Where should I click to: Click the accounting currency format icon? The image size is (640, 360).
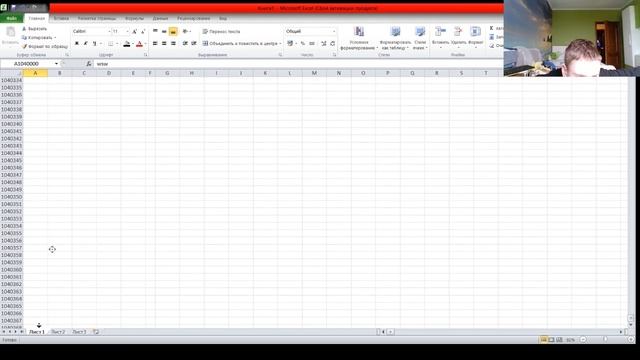tap(290, 43)
